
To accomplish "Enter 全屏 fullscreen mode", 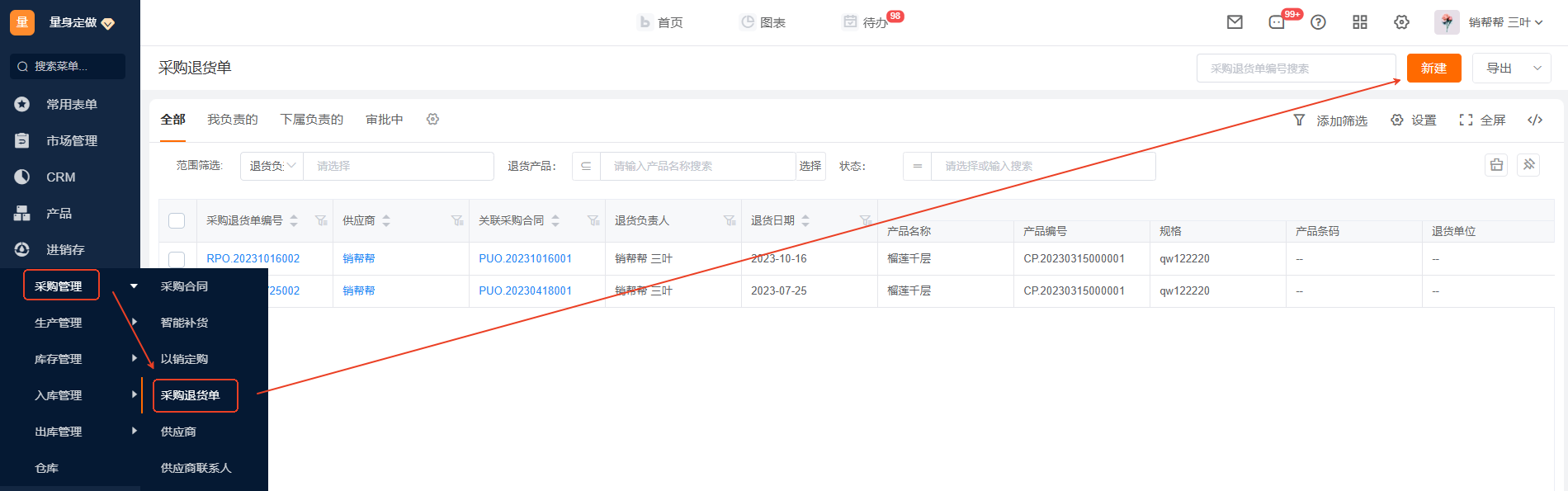I will click(1482, 120).
